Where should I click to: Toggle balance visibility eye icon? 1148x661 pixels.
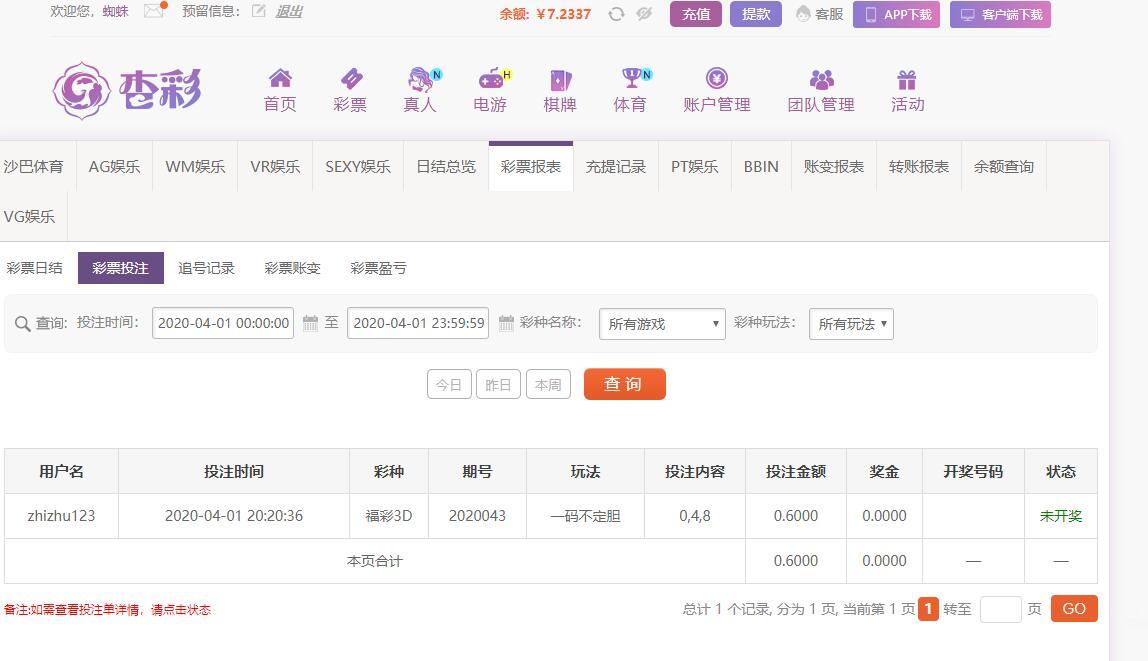[644, 14]
